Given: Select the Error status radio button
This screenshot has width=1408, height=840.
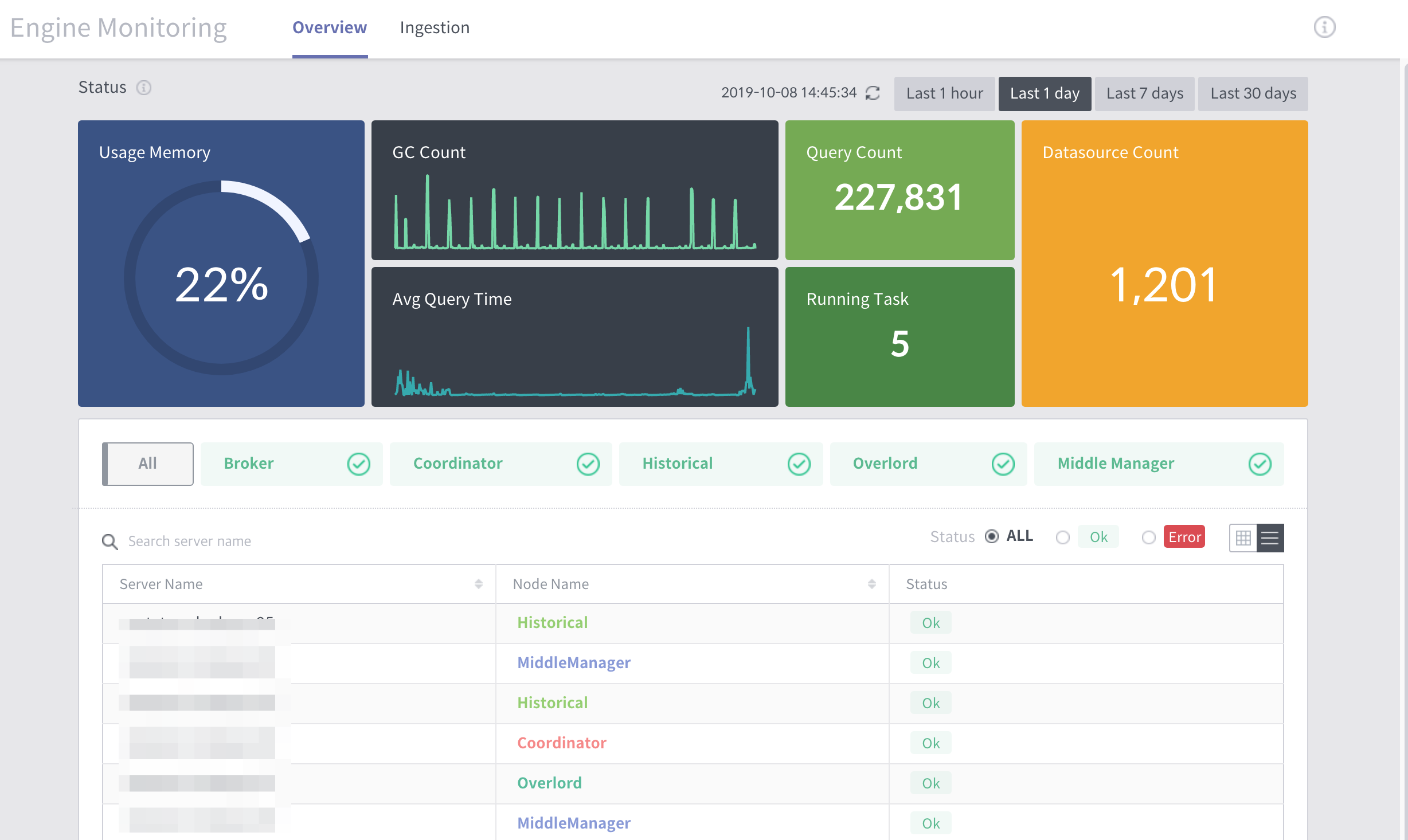Looking at the screenshot, I should click(1148, 537).
